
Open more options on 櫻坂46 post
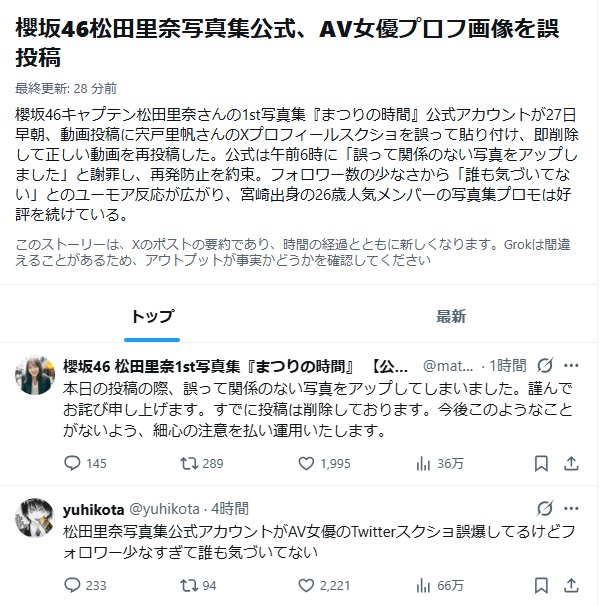571,365
